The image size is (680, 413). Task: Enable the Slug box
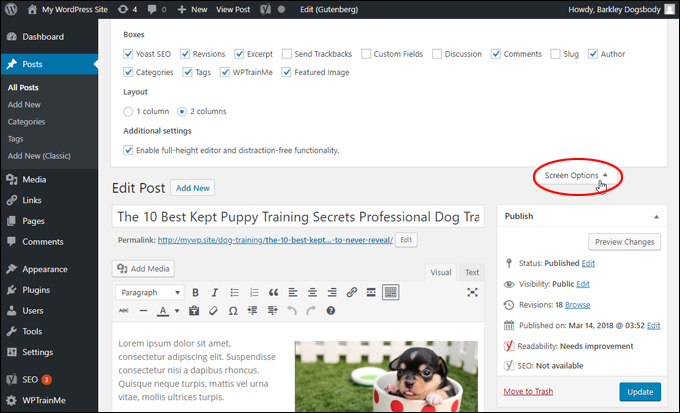[555, 54]
